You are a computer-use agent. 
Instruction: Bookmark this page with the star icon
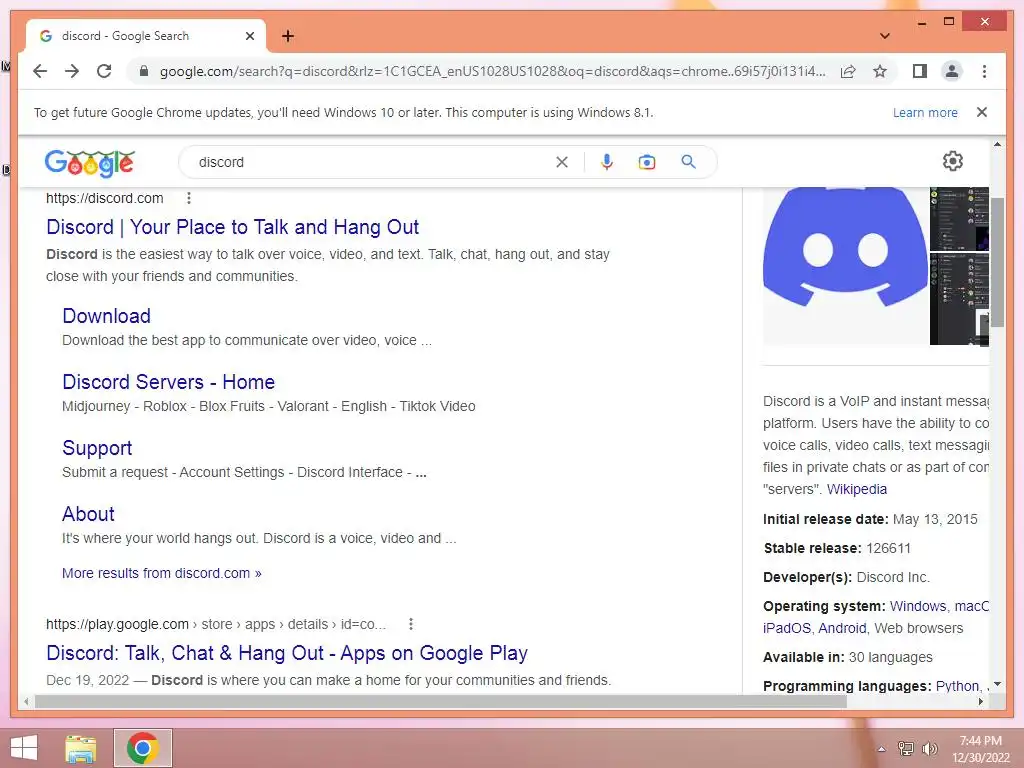[x=880, y=71]
